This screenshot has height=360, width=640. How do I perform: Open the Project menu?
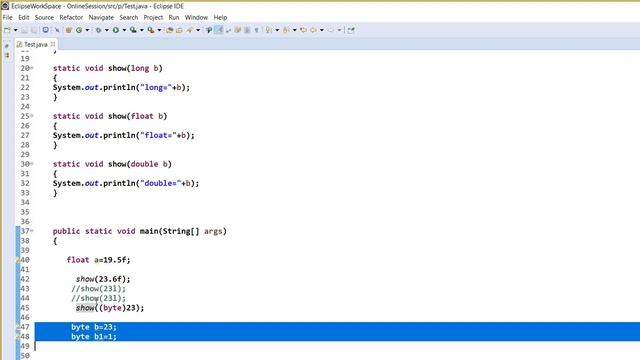click(153, 18)
